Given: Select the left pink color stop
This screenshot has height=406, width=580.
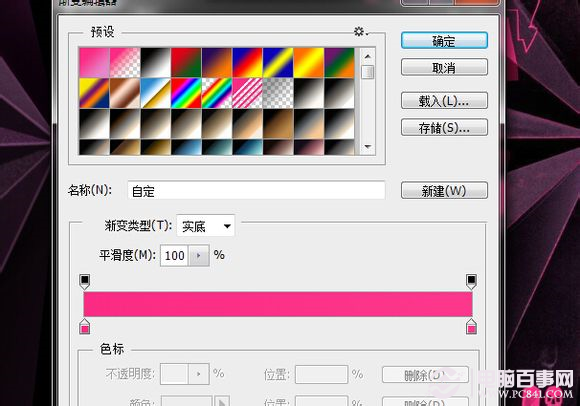Looking at the screenshot, I should coord(85,326).
